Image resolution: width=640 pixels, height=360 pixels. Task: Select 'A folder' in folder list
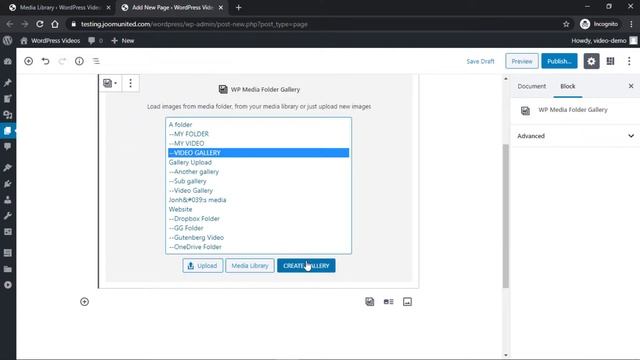coord(258,124)
